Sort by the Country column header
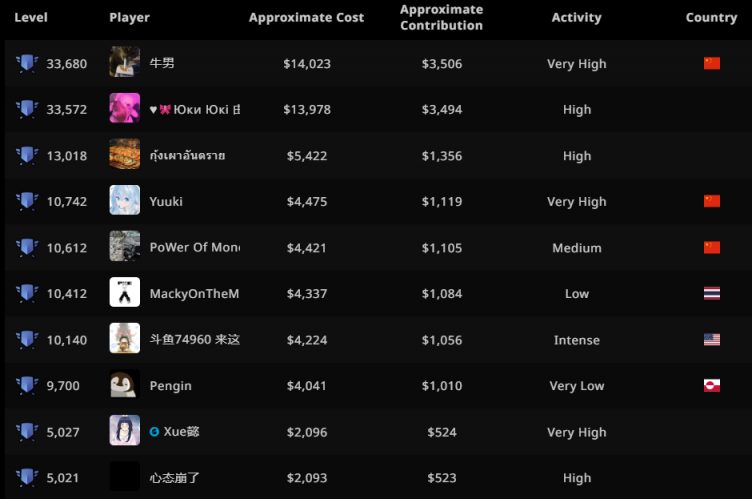Viewport: 752px width, 499px height. click(x=711, y=18)
